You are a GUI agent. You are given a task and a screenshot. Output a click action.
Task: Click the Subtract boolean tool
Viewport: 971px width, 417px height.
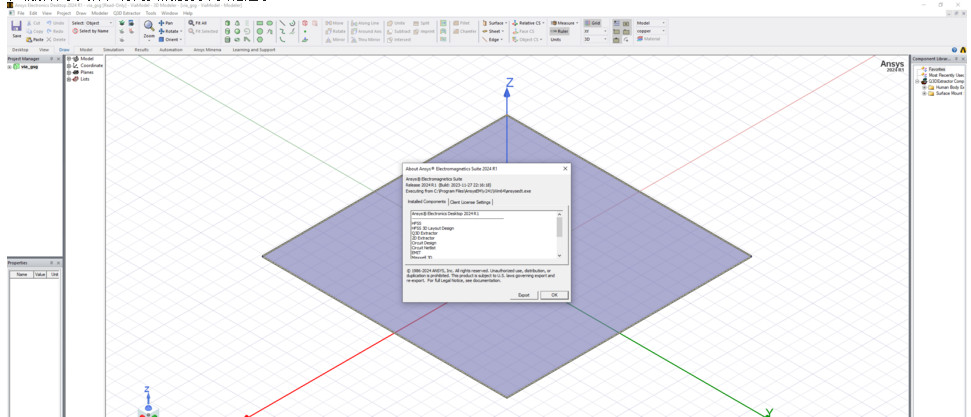pyautogui.click(x=398, y=31)
